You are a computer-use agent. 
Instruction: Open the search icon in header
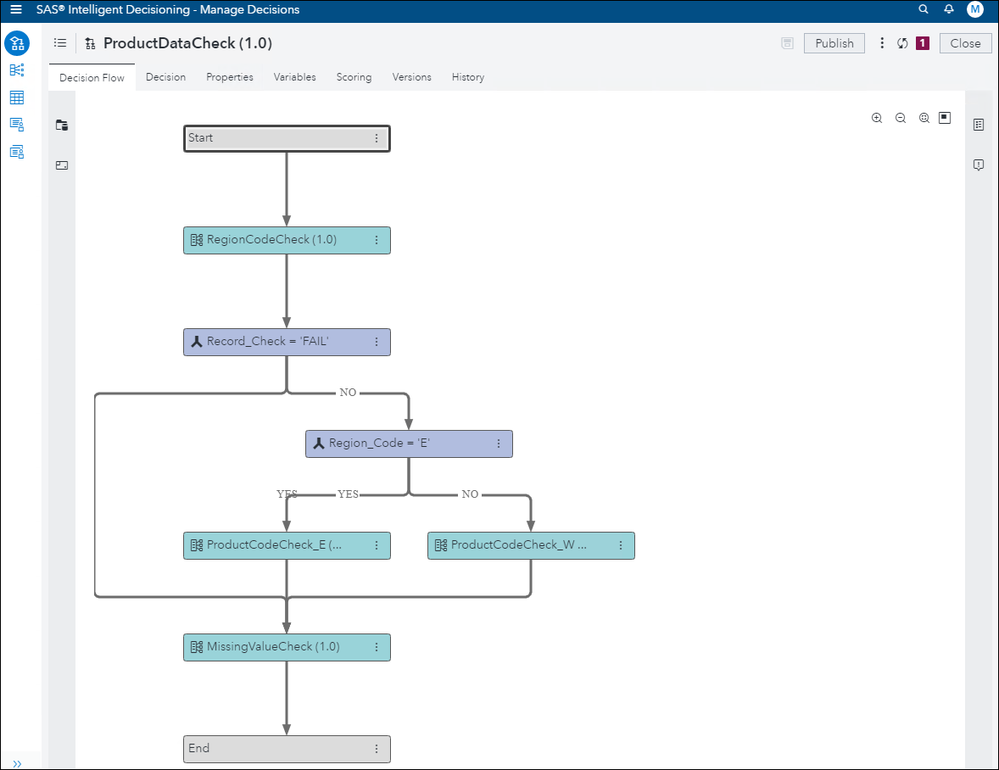[923, 9]
